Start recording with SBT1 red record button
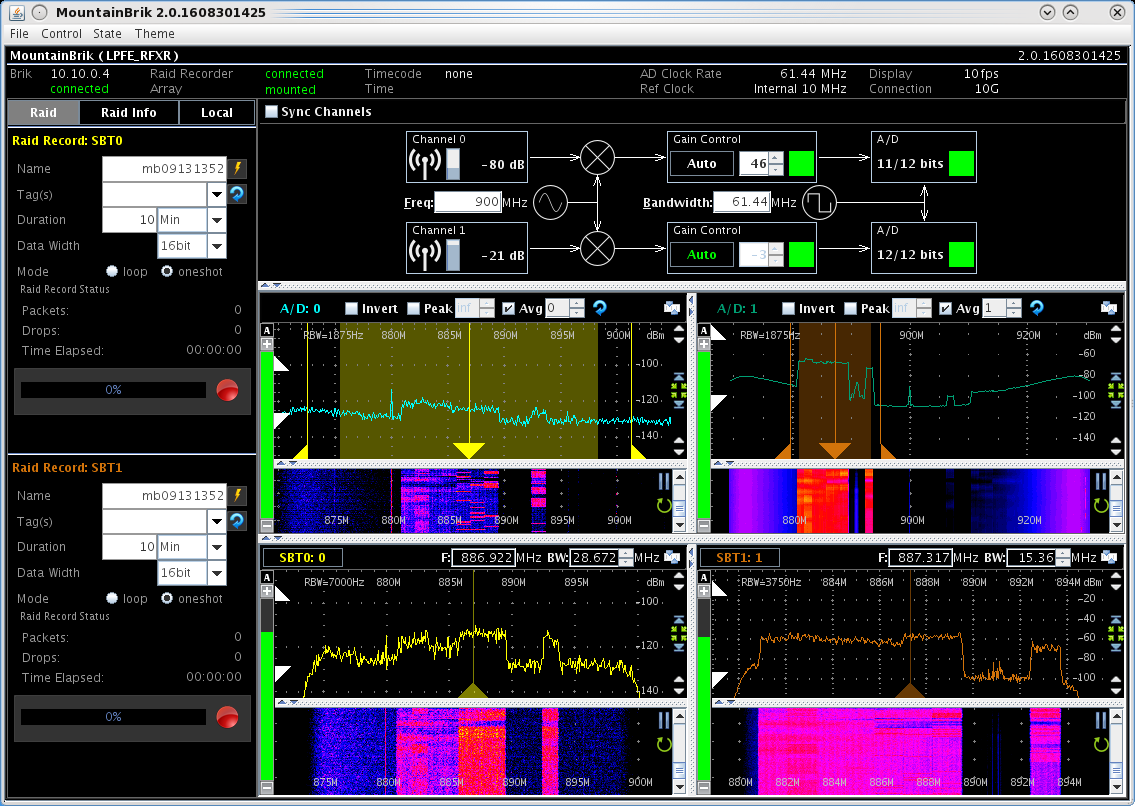This screenshot has width=1135, height=806. click(x=227, y=717)
